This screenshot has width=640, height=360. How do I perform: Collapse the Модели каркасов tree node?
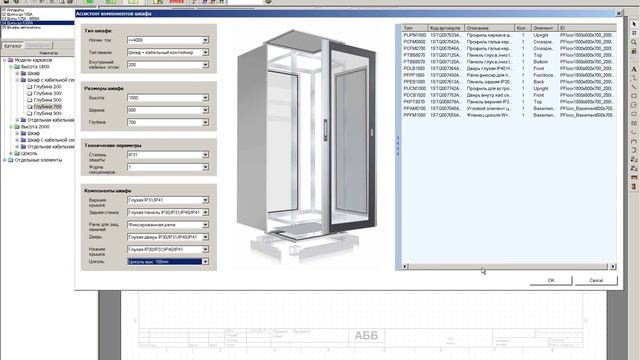[x=4, y=60]
